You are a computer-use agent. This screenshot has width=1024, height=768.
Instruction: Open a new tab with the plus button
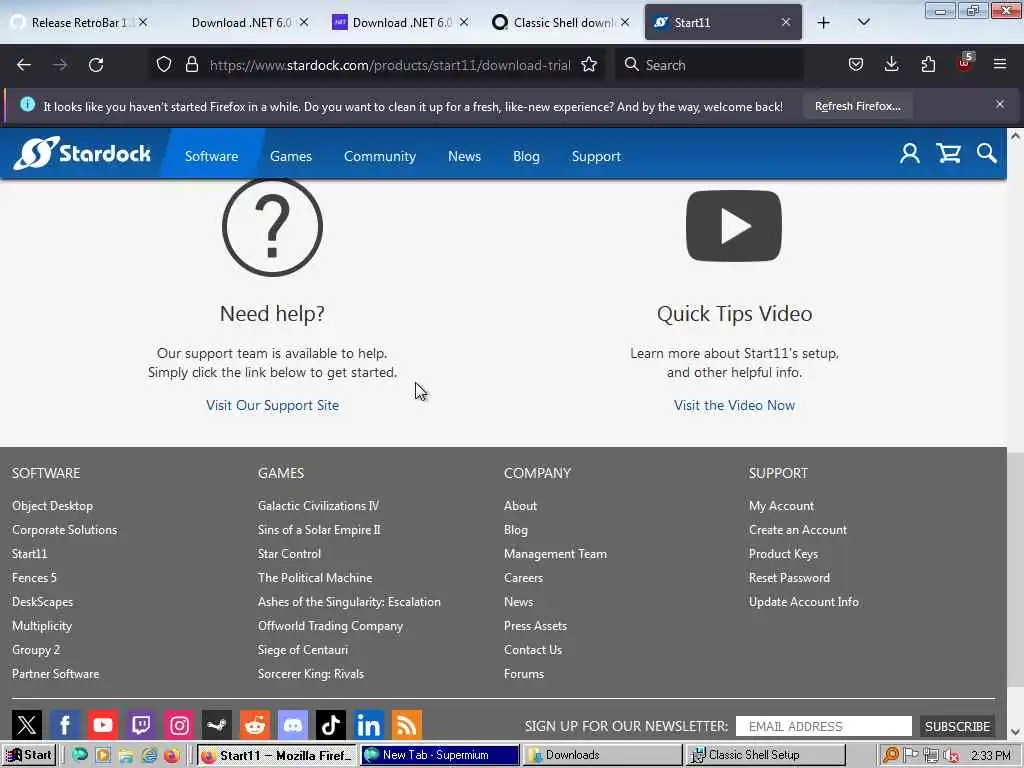(x=824, y=22)
